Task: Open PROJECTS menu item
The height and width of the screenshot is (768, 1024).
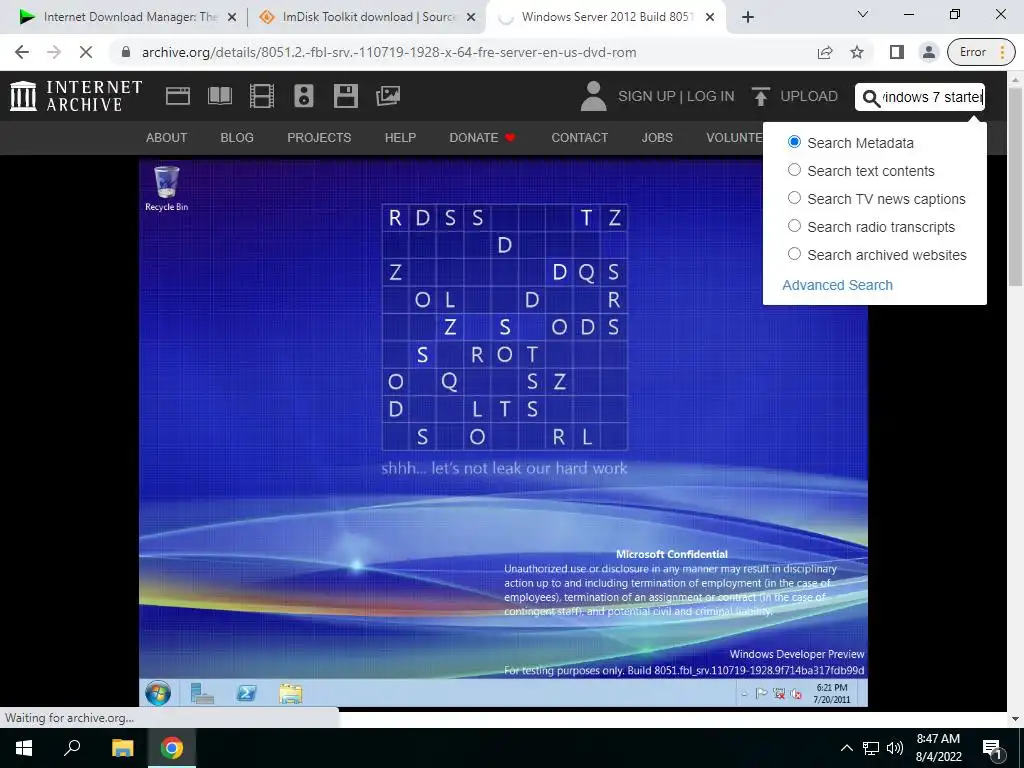Action: (x=319, y=138)
